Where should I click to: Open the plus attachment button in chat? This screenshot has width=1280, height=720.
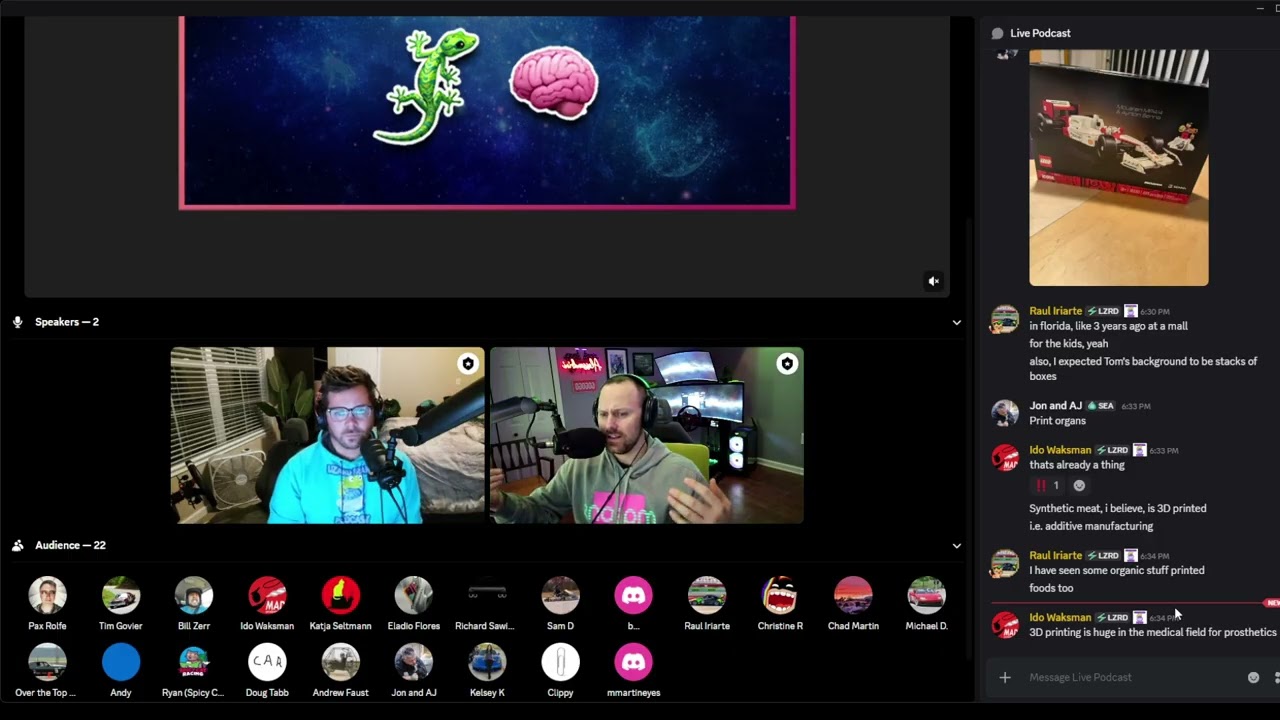(x=1005, y=678)
